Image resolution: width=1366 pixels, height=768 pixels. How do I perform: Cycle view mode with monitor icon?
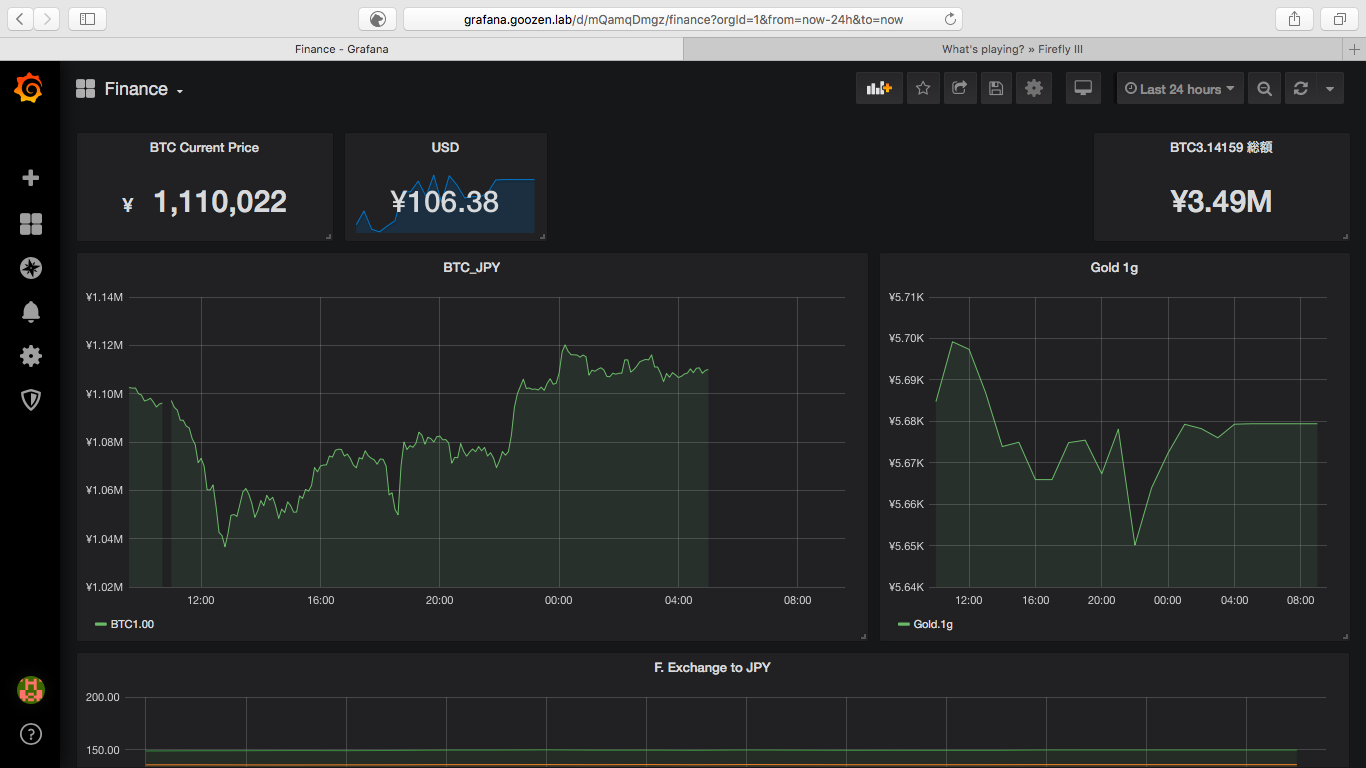tap(1083, 88)
